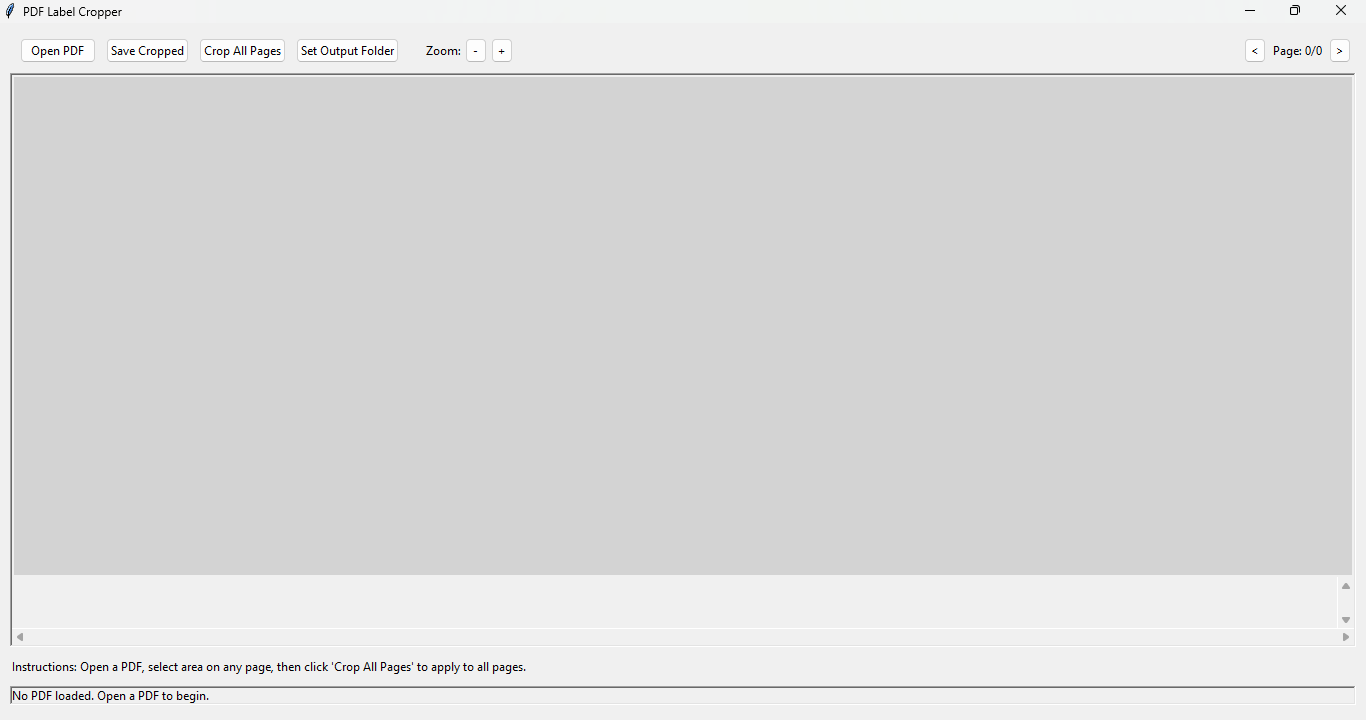The image size is (1366, 720).
Task: Click the vertical scrollbar up arrow
Action: click(x=1346, y=586)
